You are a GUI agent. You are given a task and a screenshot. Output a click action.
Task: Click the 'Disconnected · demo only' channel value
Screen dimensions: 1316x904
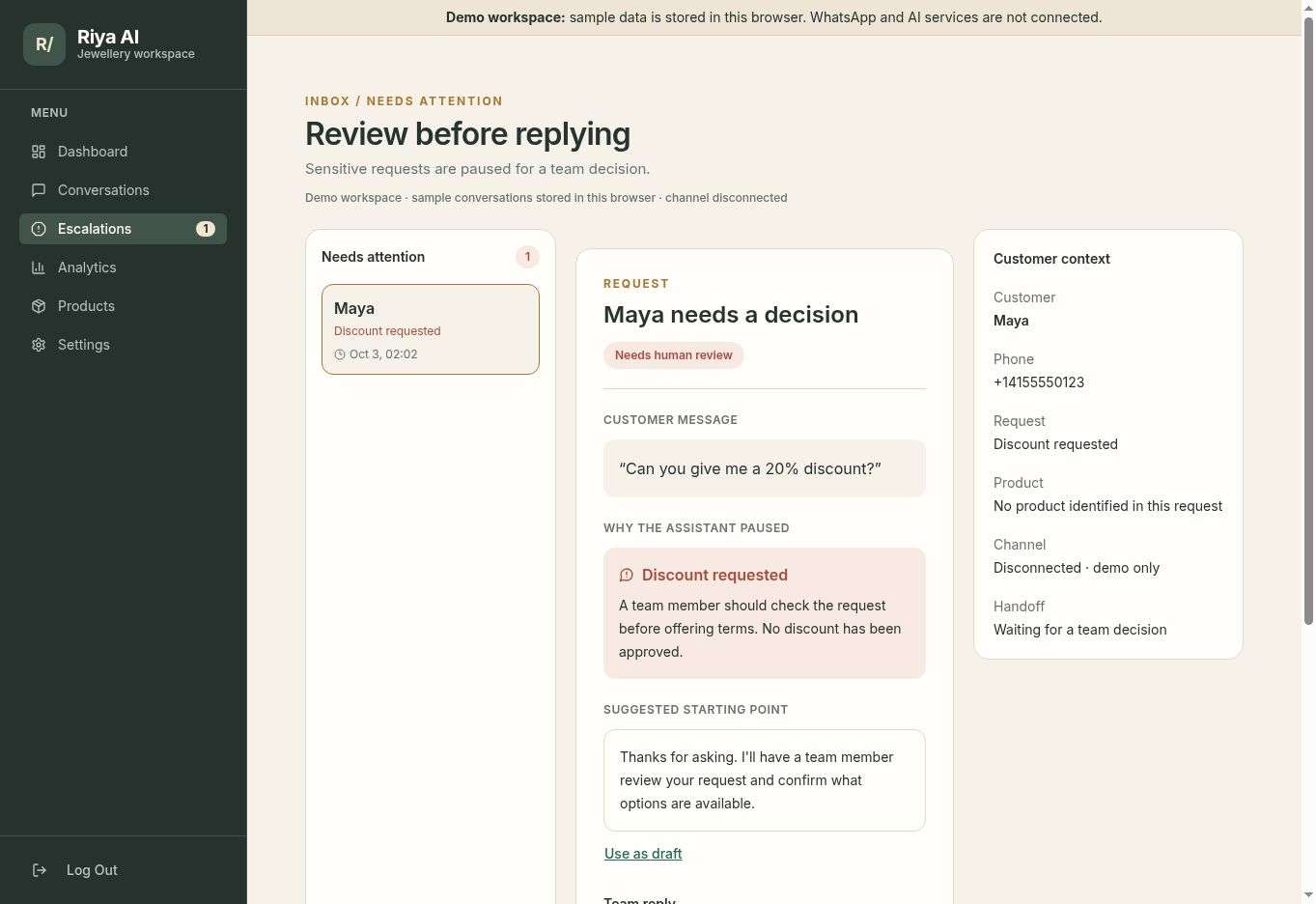pos(1077,568)
